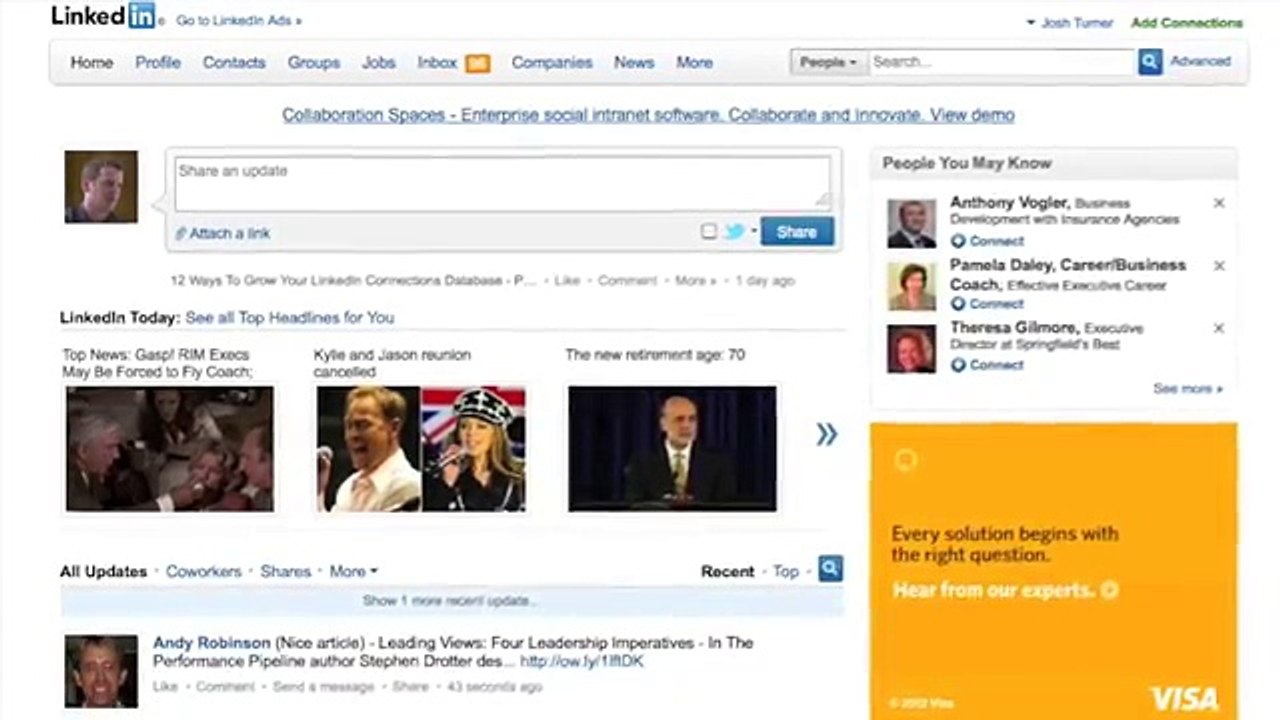This screenshot has height=720, width=1280.
Task: Open the Collaboration Spaces ad link
Action: click(648, 115)
